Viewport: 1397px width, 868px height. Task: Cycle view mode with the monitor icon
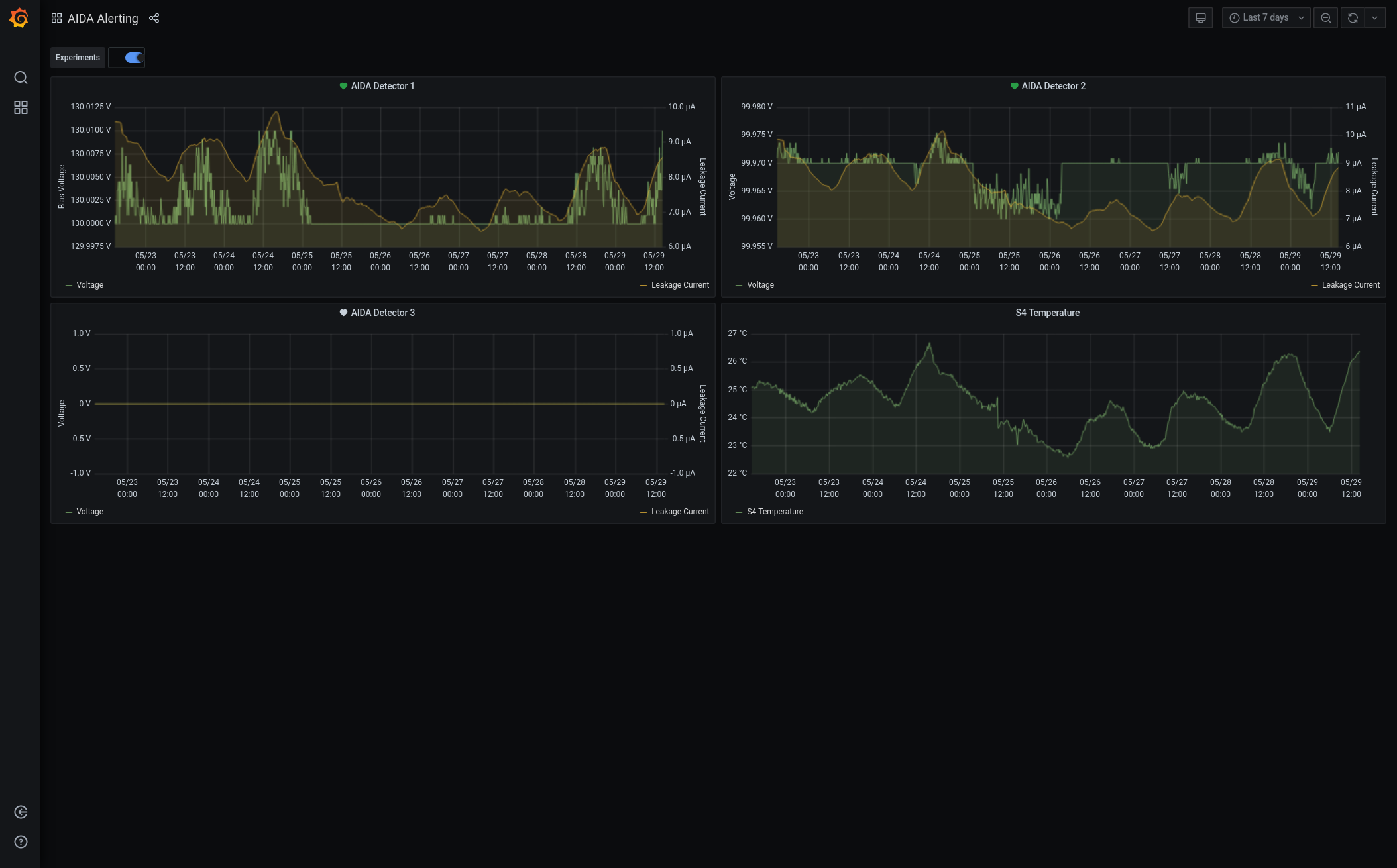[x=1200, y=18]
